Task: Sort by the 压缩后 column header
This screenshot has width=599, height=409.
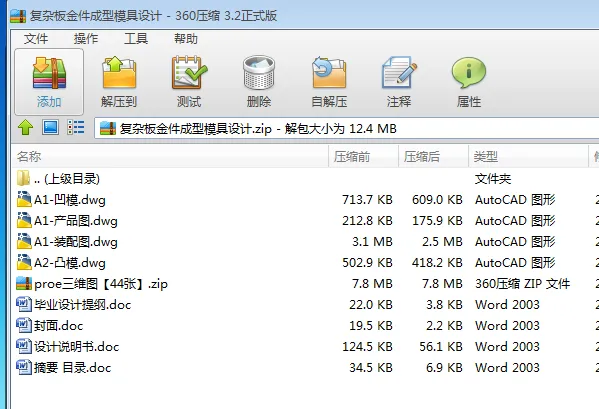Action: (433, 156)
